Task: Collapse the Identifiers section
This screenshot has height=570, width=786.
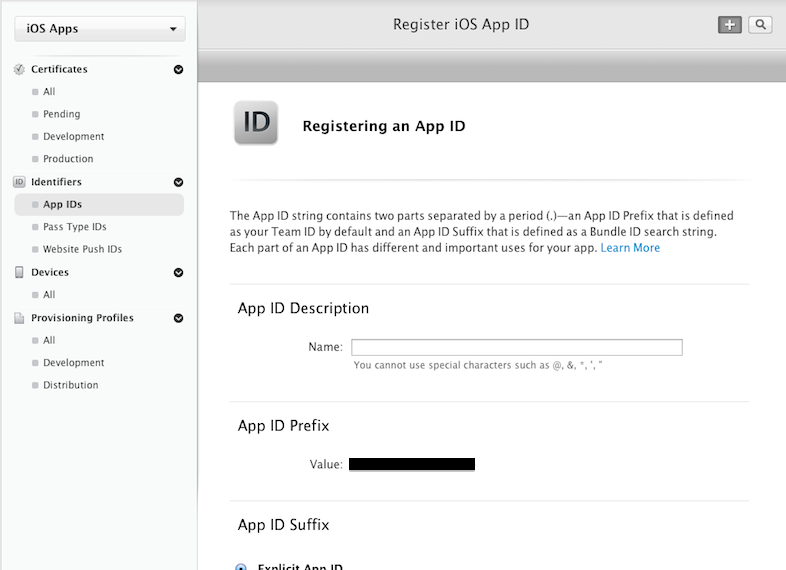Action: pos(178,182)
